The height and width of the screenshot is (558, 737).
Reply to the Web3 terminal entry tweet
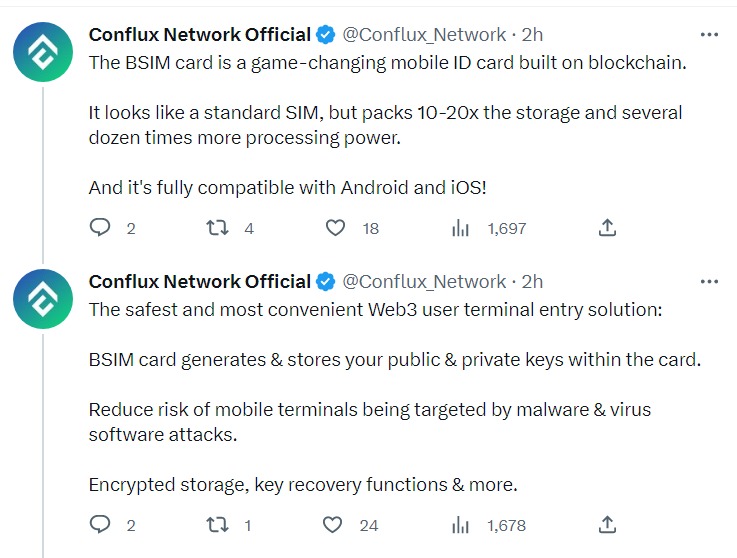(x=100, y=525)
